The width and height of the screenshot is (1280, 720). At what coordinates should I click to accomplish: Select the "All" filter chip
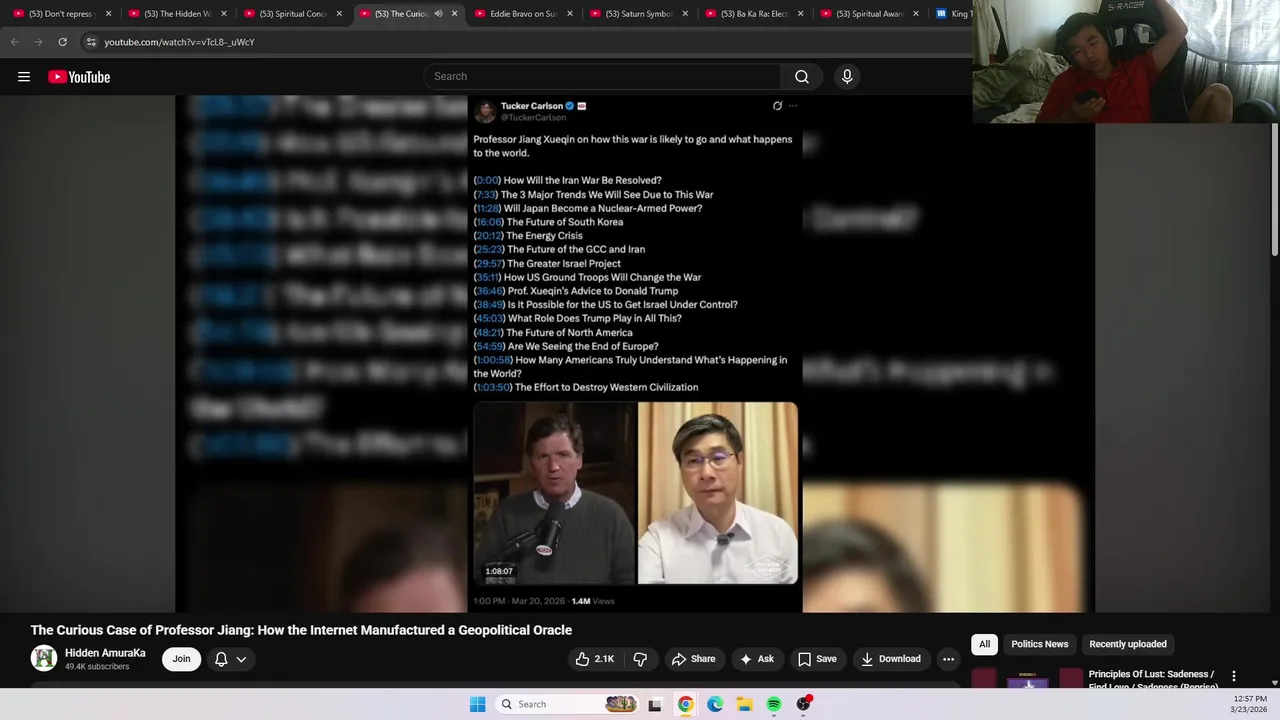click(984, 644)
